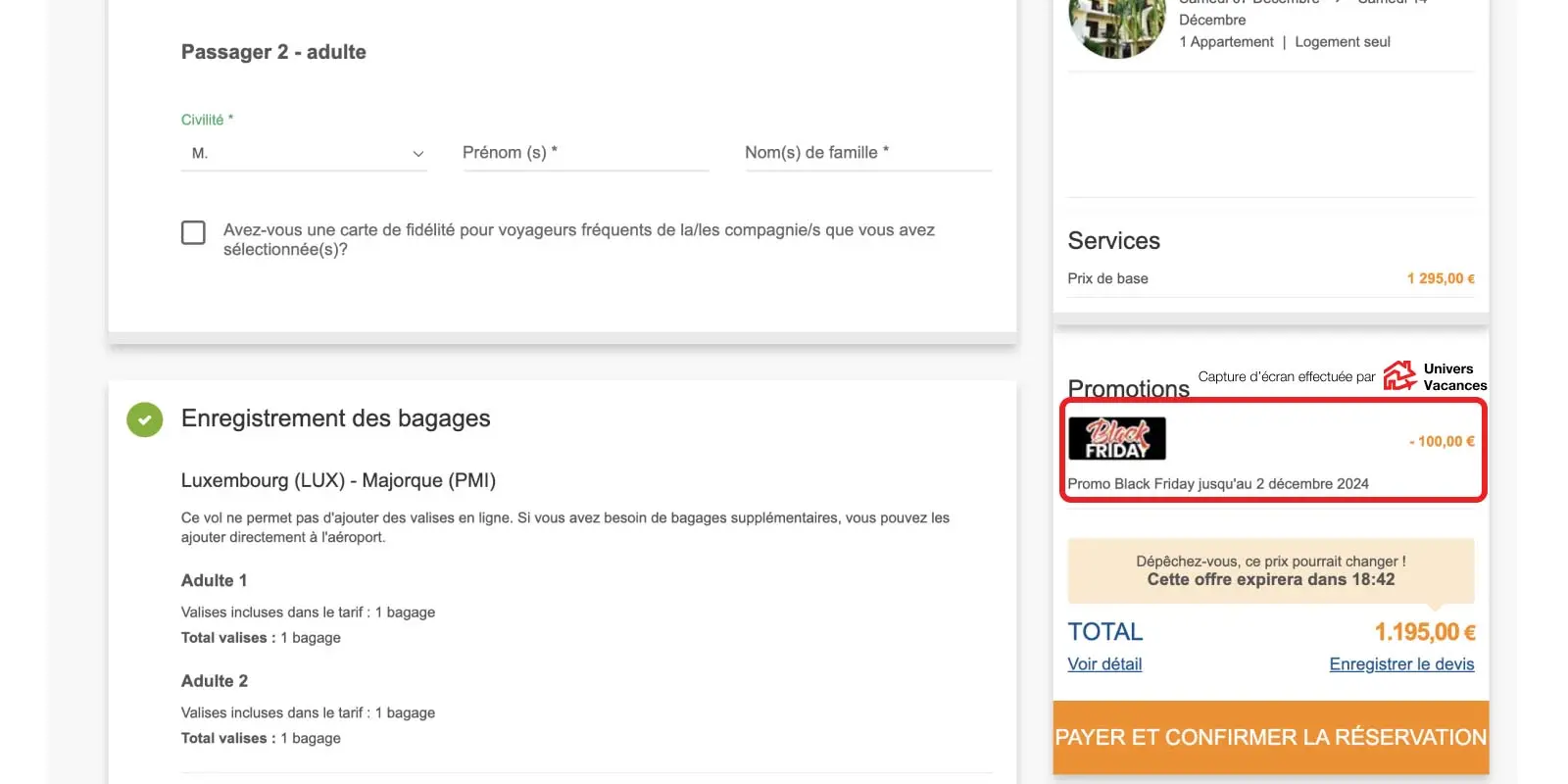1568x784 pixels.
Task: Click the Promo Black Friday description text
Action: pos(1218,484)
